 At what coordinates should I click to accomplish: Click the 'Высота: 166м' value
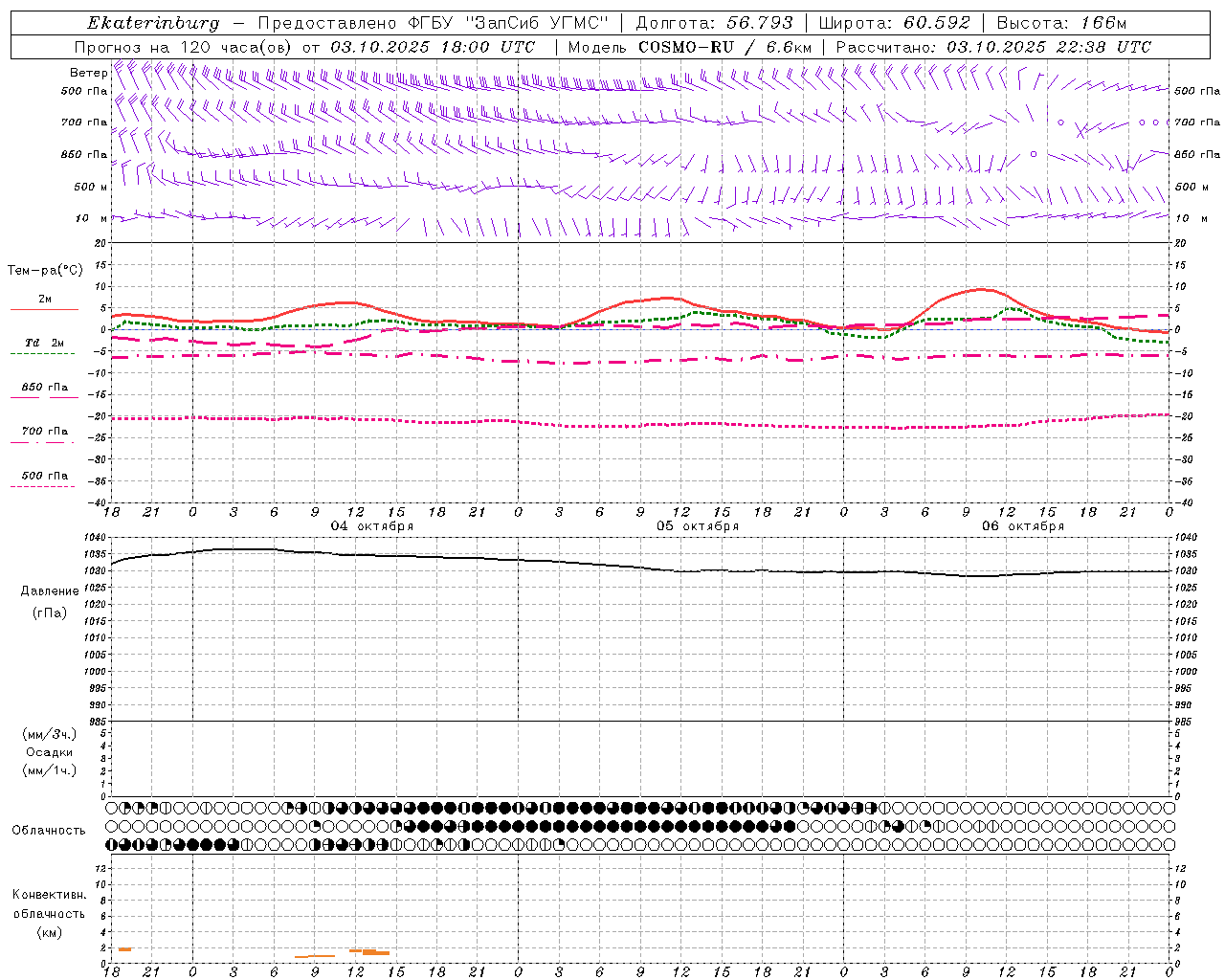(x=1061, y=23)
